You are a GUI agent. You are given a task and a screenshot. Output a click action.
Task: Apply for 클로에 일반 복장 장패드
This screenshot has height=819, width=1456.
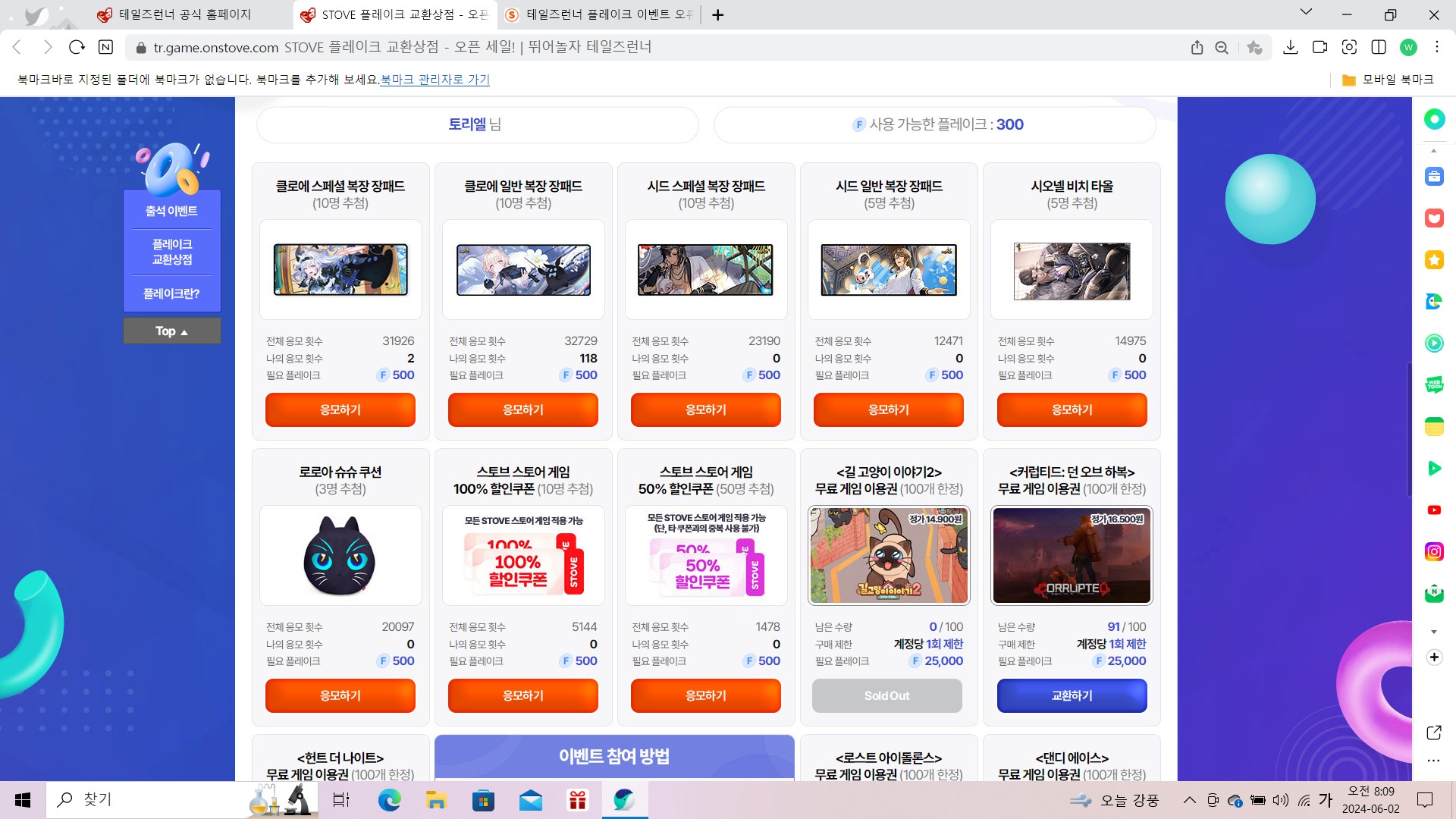(x=523, y=409)
